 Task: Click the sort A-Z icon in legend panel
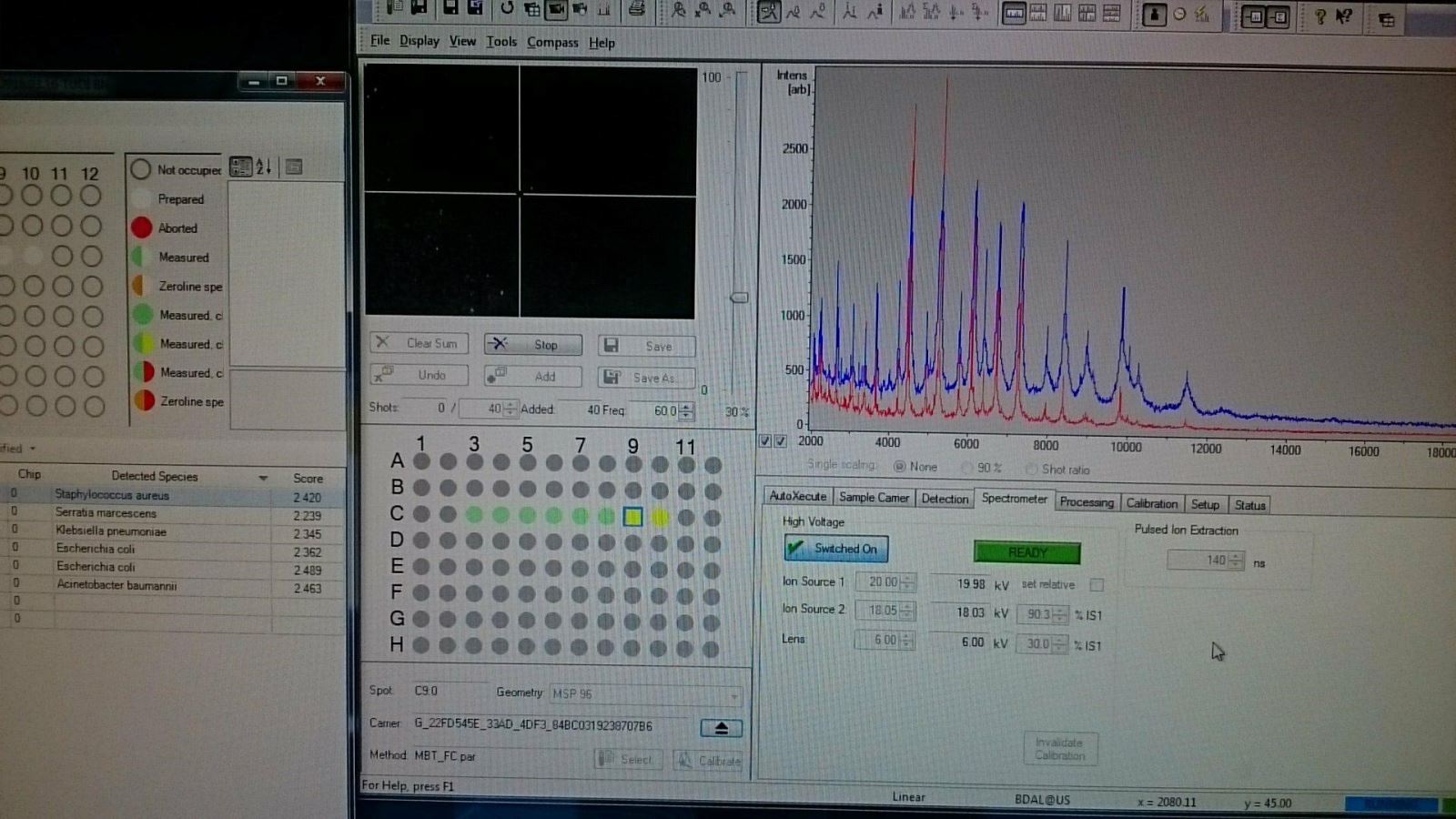[264, 167]
